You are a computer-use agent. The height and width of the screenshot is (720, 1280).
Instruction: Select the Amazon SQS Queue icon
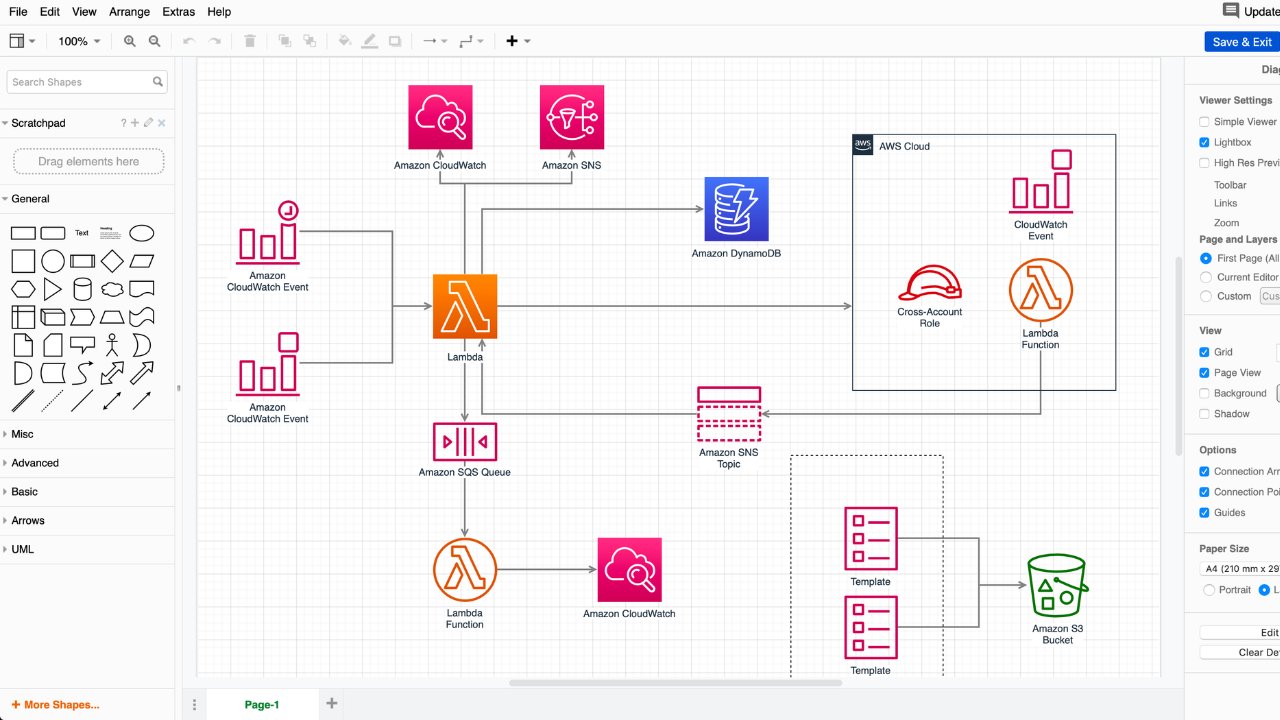pyautogui.click(x=465, y=441)
